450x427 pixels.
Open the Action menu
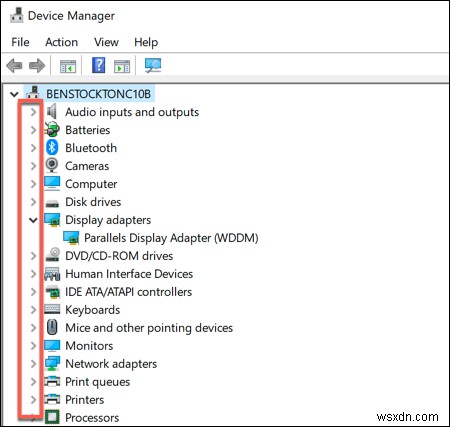[x=62, y=42]
